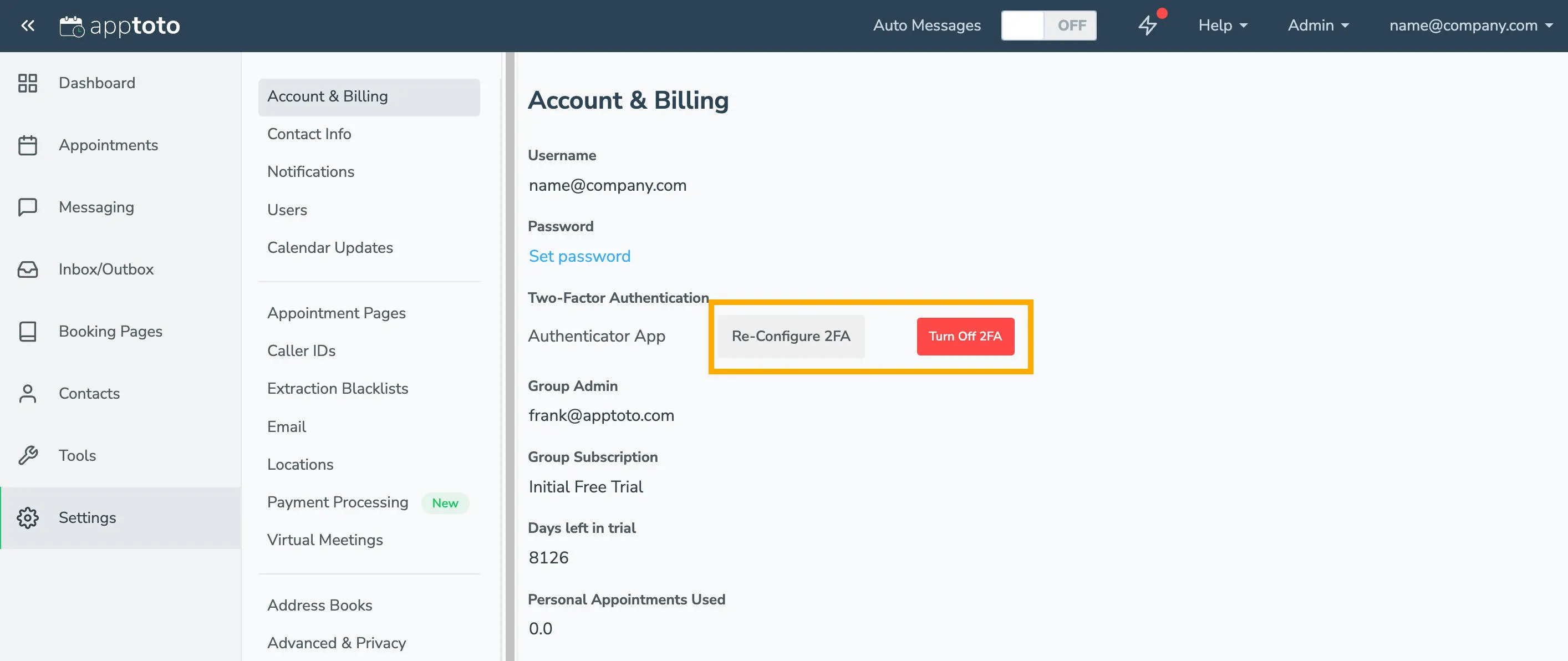Open Payment Processing settings

[x=337, y=502]
